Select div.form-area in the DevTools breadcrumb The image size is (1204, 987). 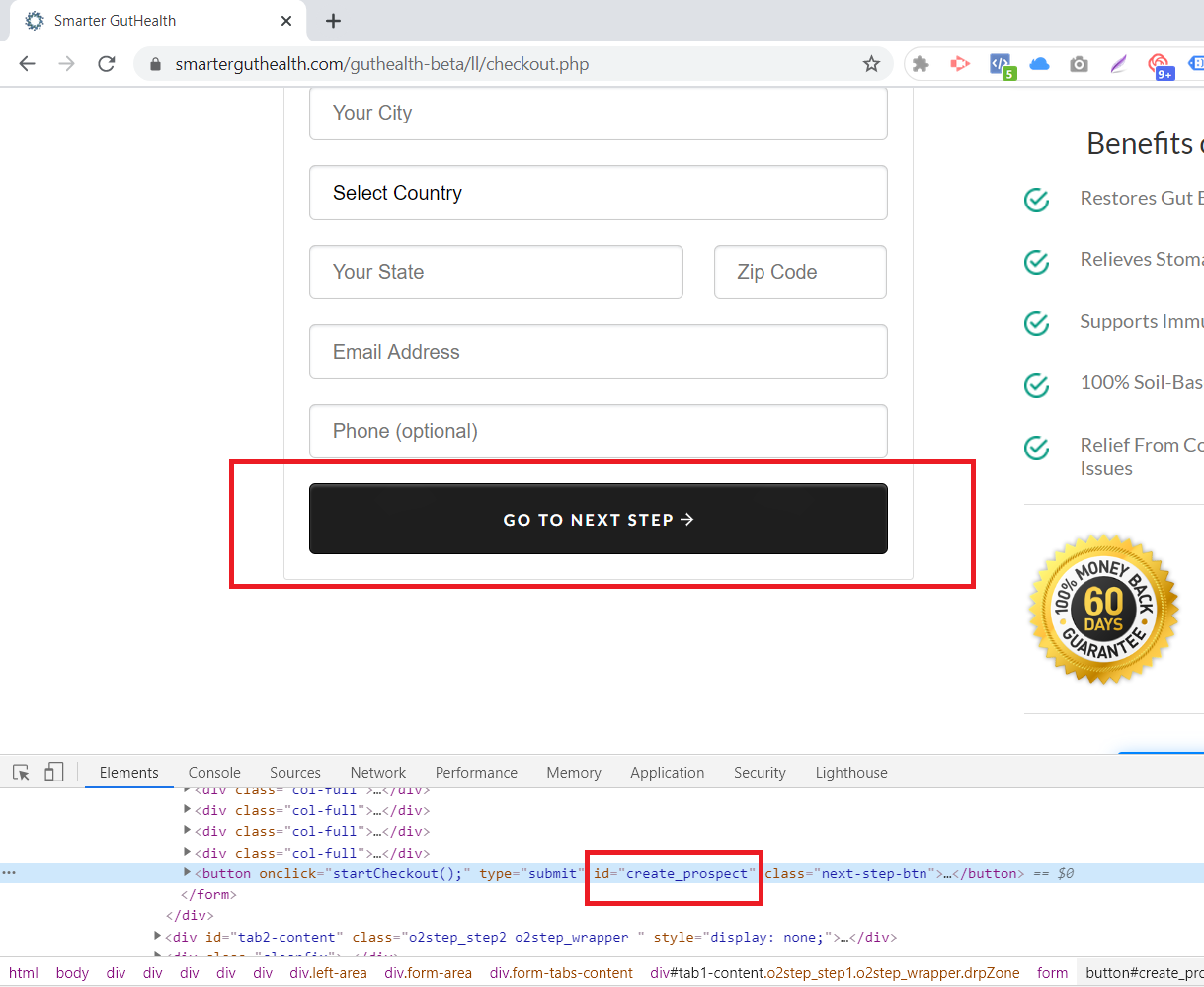pyautogui.click(x=428, y=973)
